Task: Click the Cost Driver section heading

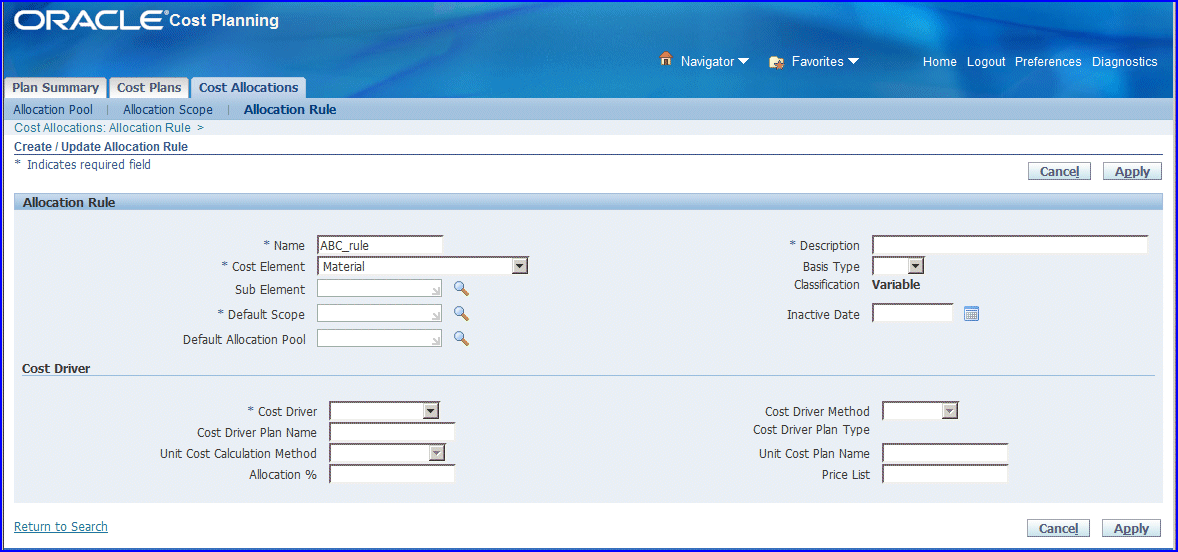Action: [x=56, y=368]
